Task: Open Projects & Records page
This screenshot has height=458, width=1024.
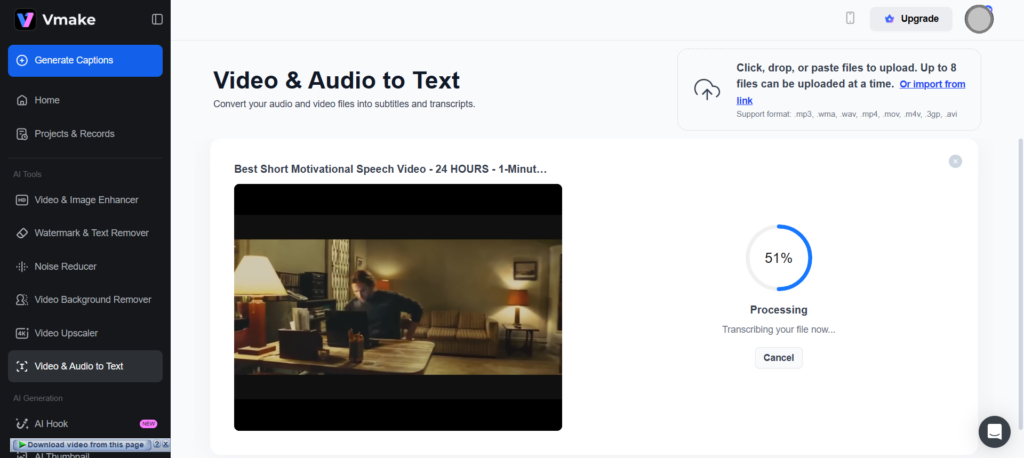Action: 74,134
